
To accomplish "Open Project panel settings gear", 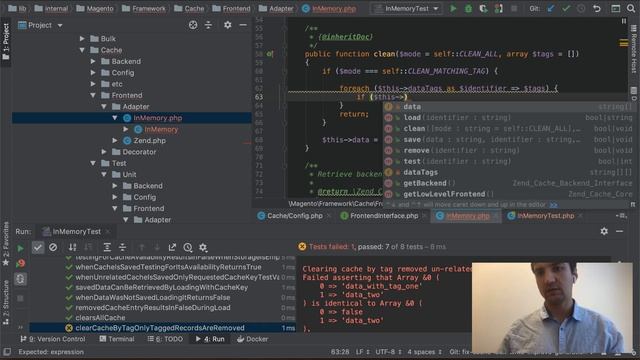I will click(227, 25).
